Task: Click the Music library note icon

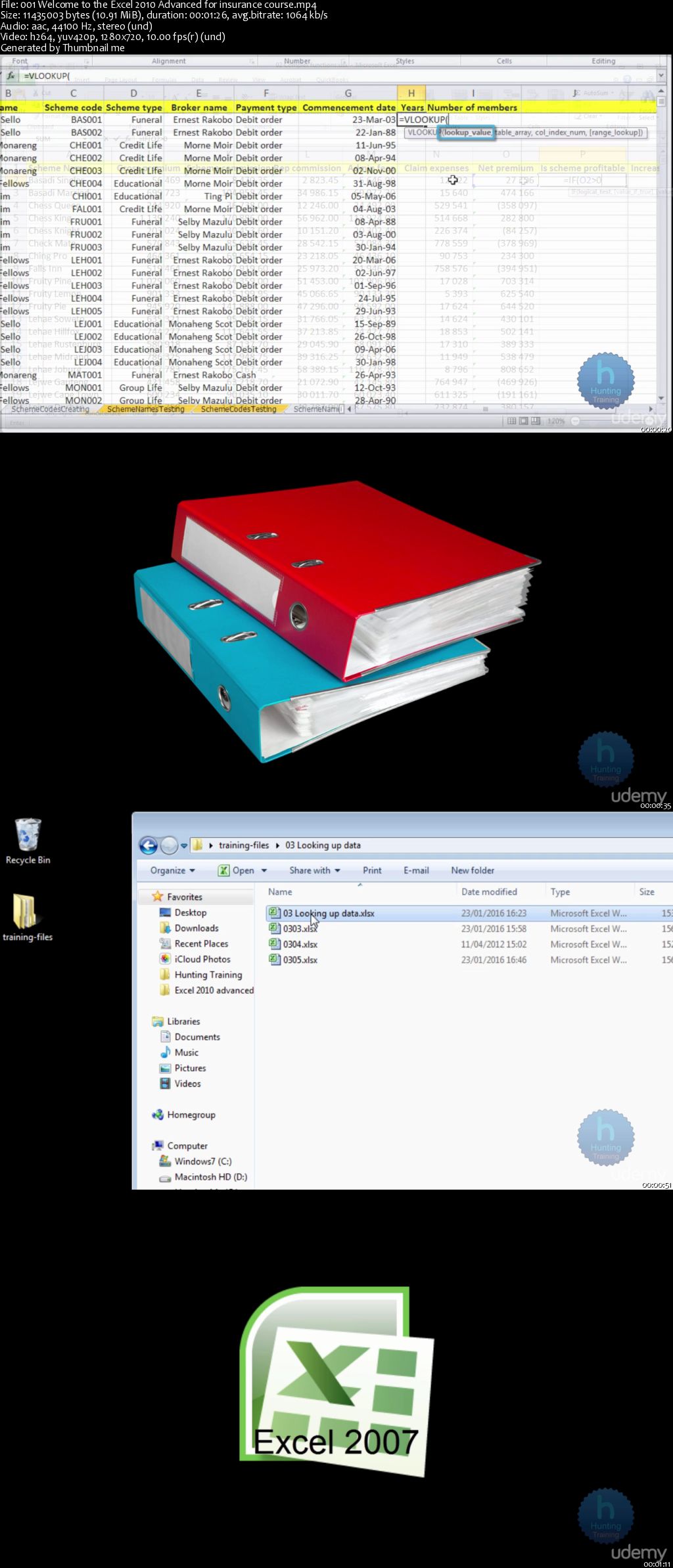Action: click(166, 1052)
